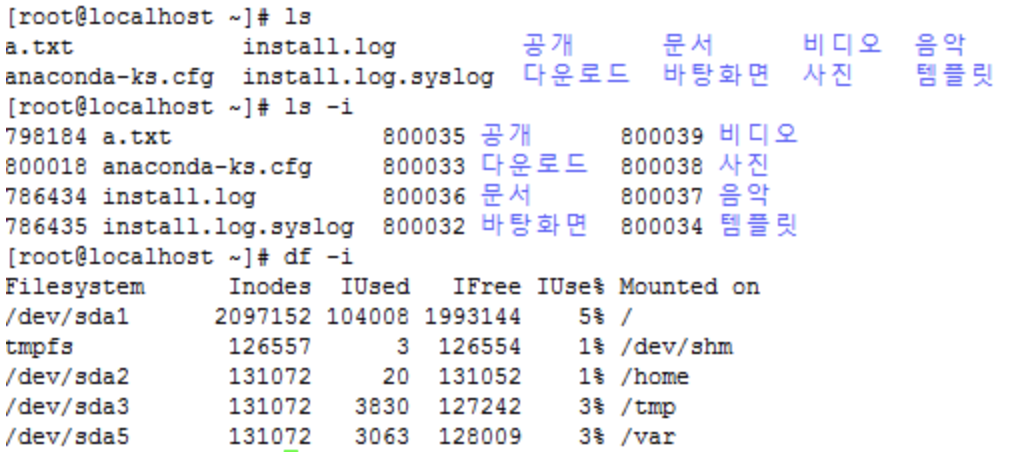The image size is (1010, 458).
Task: Click the Filesystem column header
Action: coord(75,287)
